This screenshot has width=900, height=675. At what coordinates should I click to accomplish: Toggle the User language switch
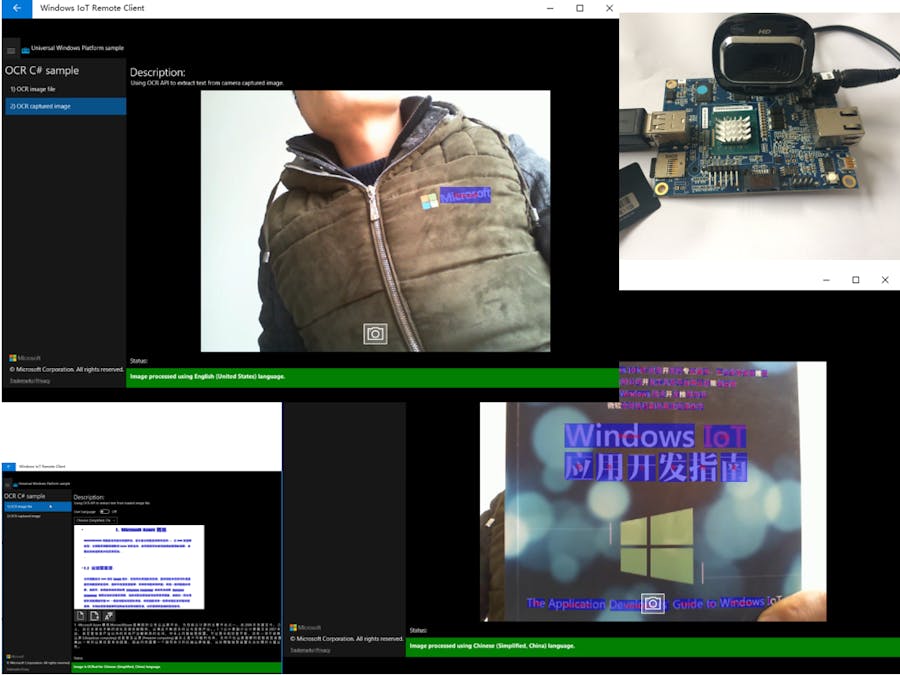(104, 510)
